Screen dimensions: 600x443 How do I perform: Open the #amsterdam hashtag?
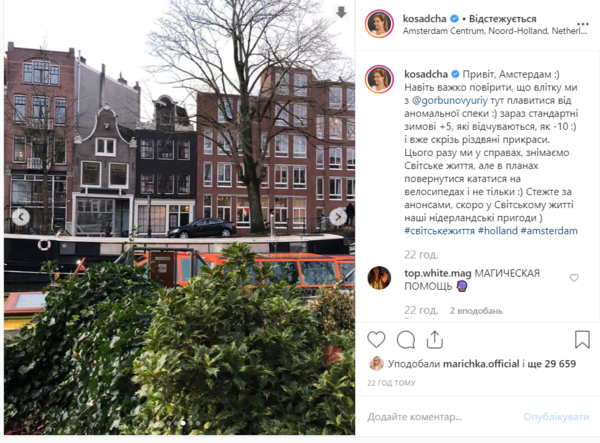pyautogui.click(x=549, y=231)
